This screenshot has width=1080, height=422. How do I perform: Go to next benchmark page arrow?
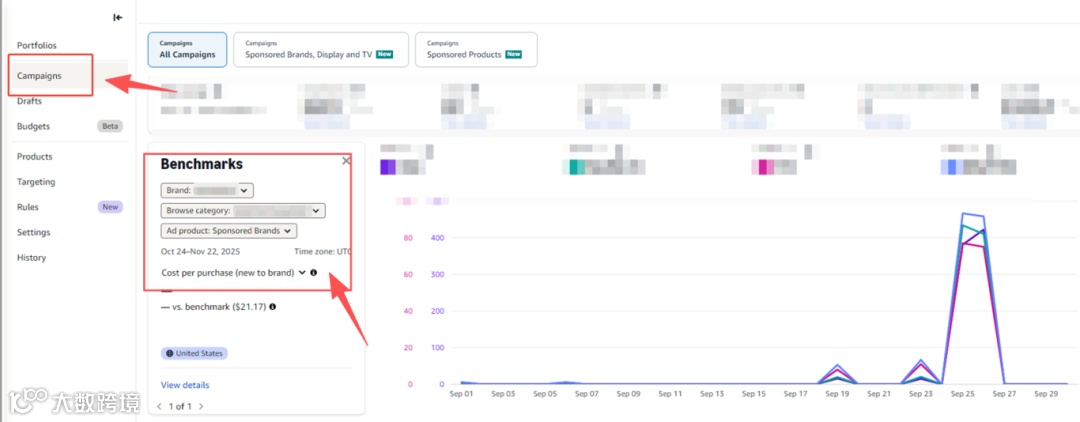click(201, 406)
